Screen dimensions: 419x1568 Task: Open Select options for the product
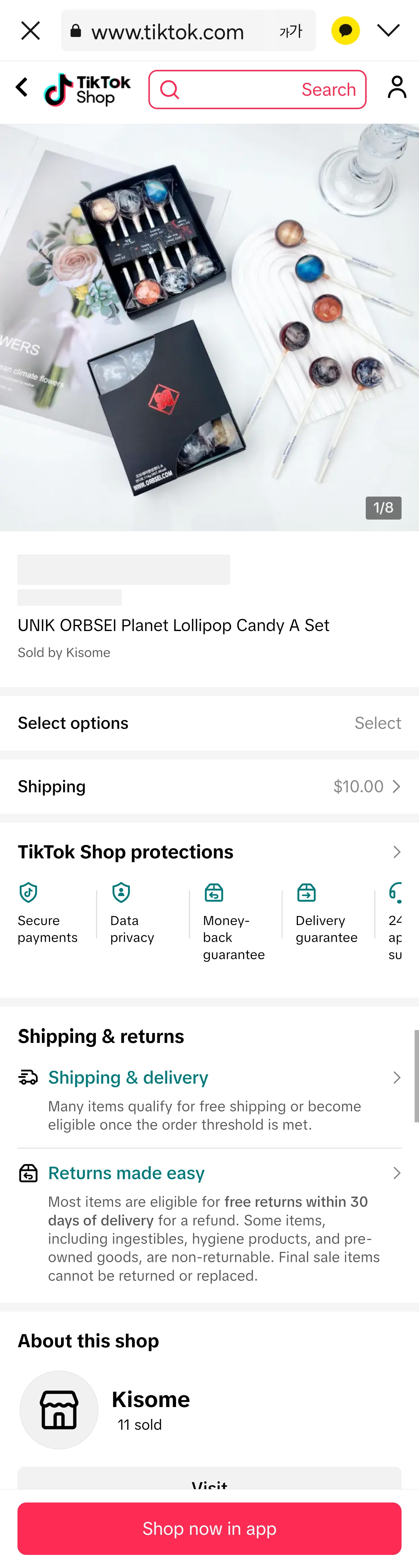point(209,722)
